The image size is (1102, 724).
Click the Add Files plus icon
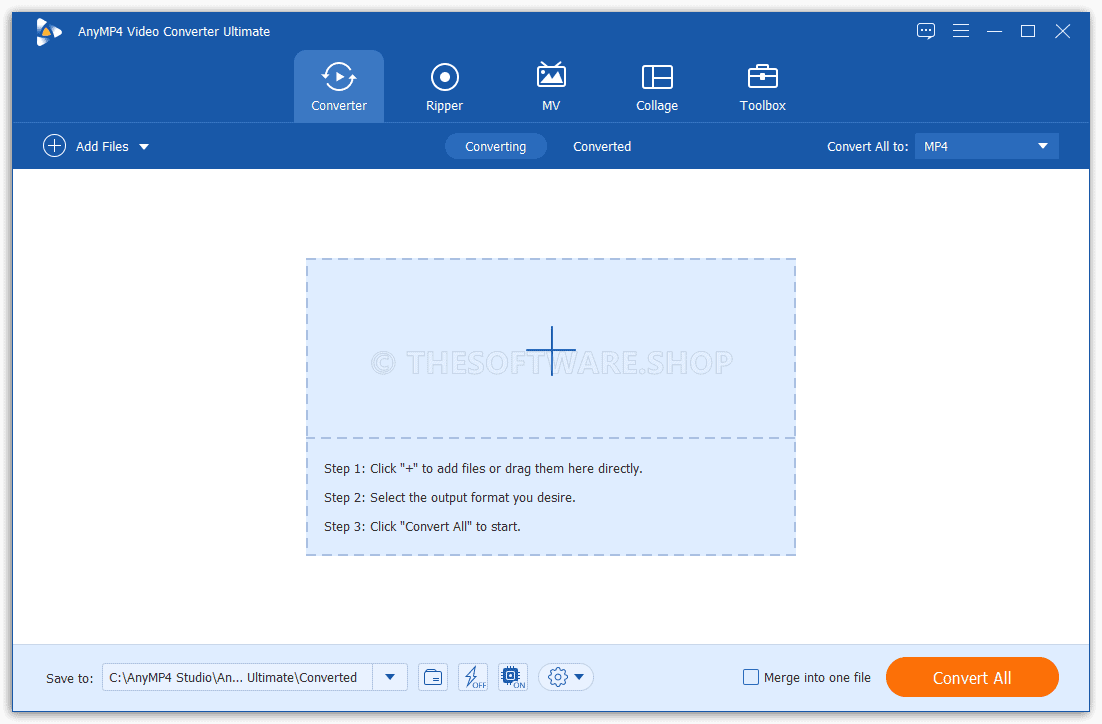point(54,146)
